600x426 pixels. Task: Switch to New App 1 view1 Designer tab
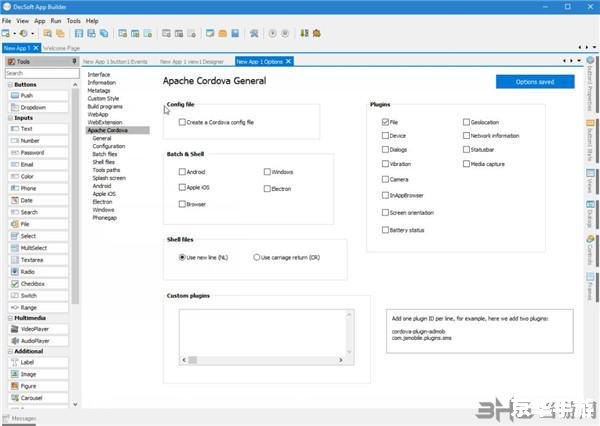192,62
